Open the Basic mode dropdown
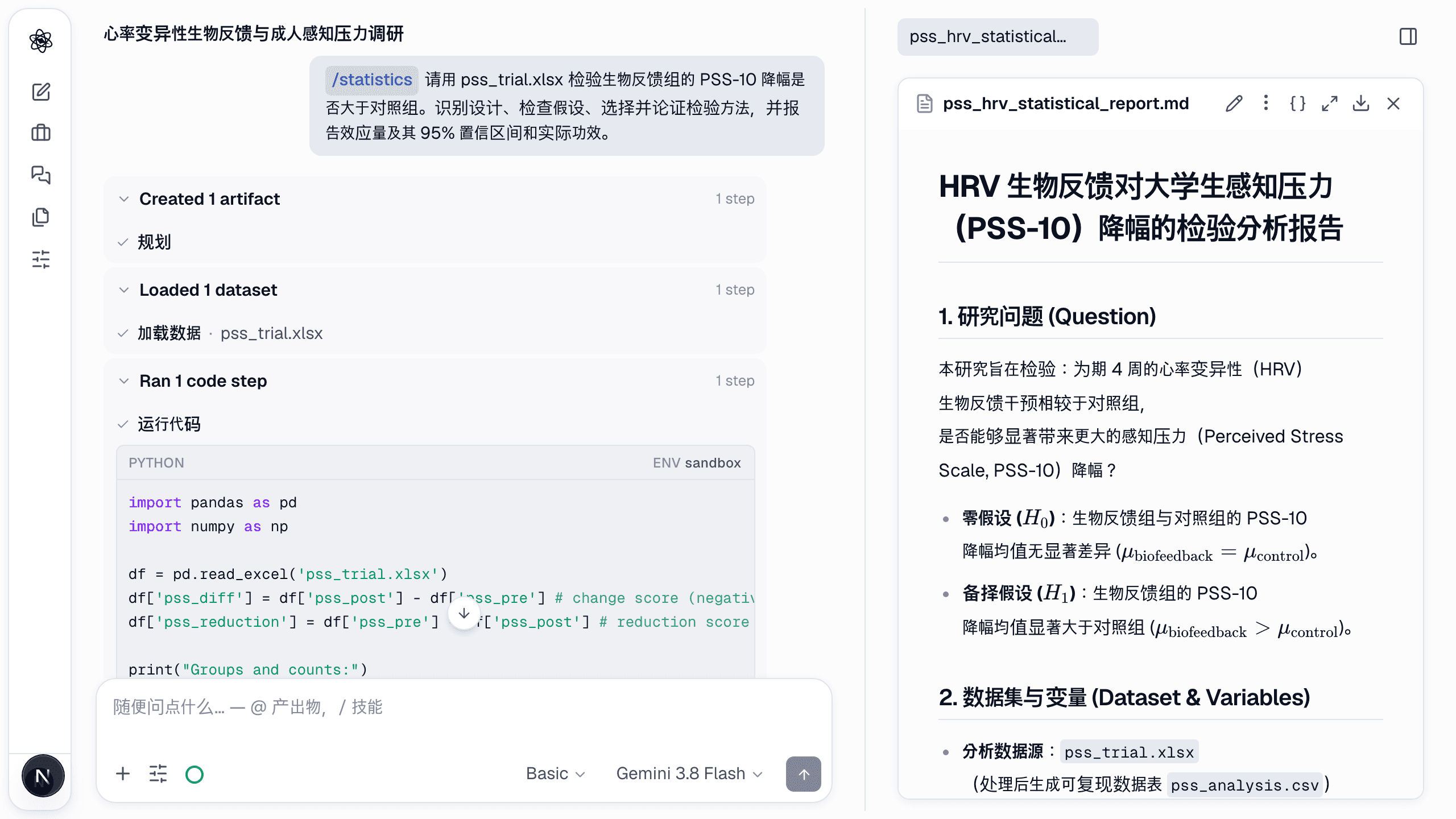Screen dimensions: 1456x819 coord(555,774)
